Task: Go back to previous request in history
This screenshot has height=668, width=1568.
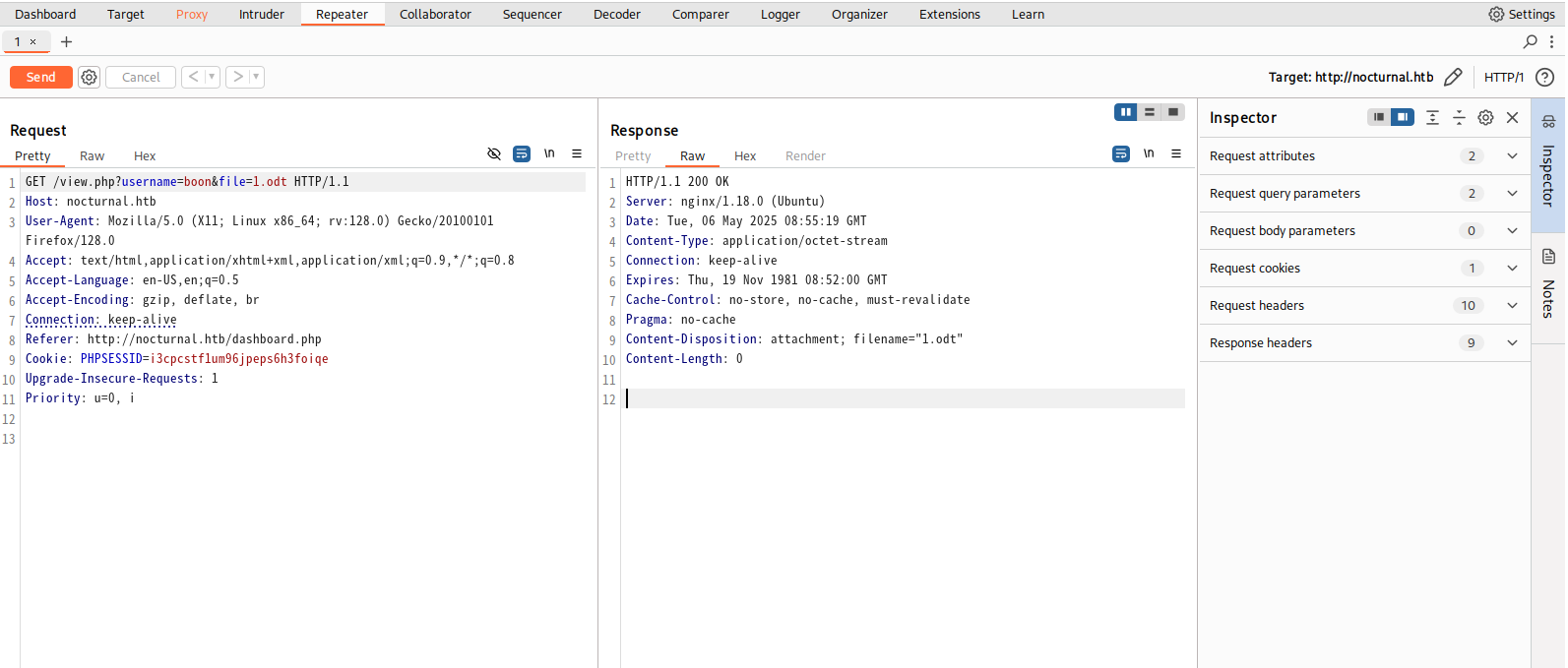Action: 194,77
